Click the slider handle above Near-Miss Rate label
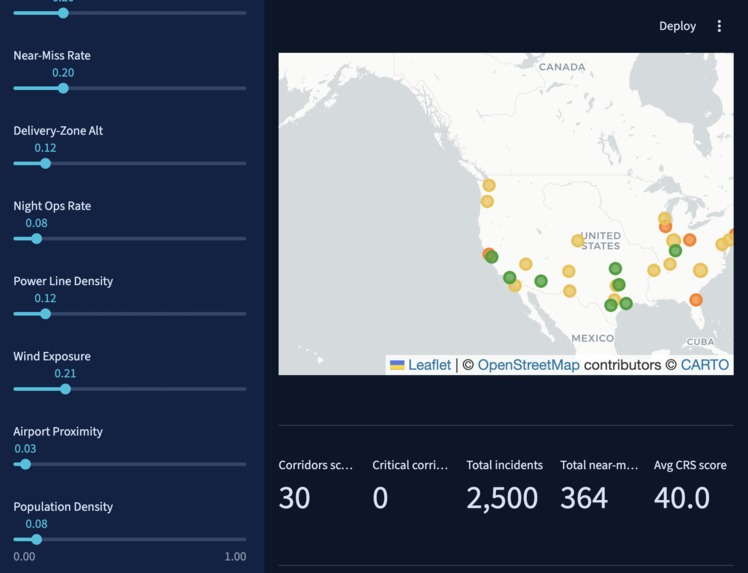 click(63, 13)
